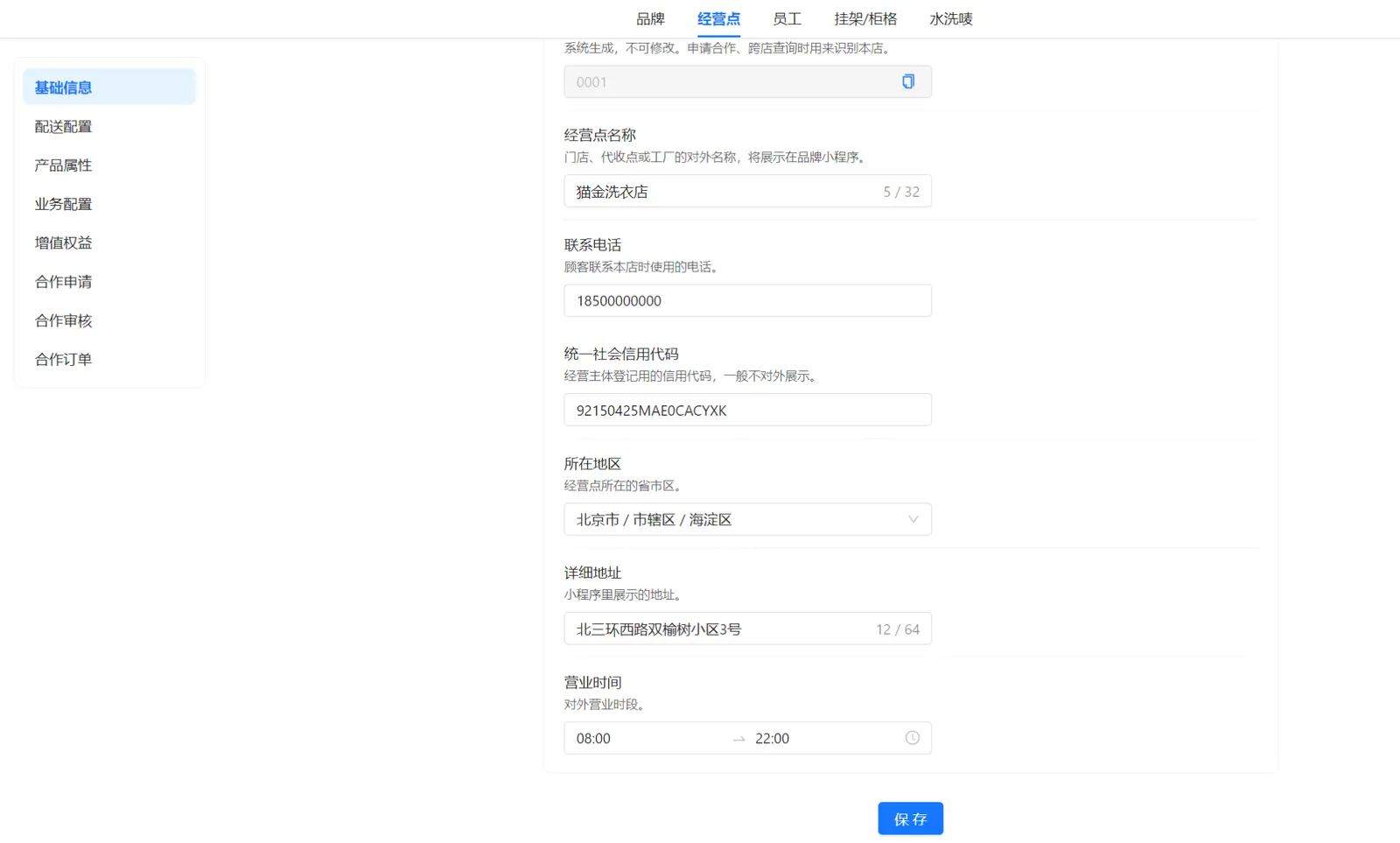Focus the 经营点名称 field with 猫金洗衣店
The height and width of the screenshot is (843, 1400).
point(747,191)
